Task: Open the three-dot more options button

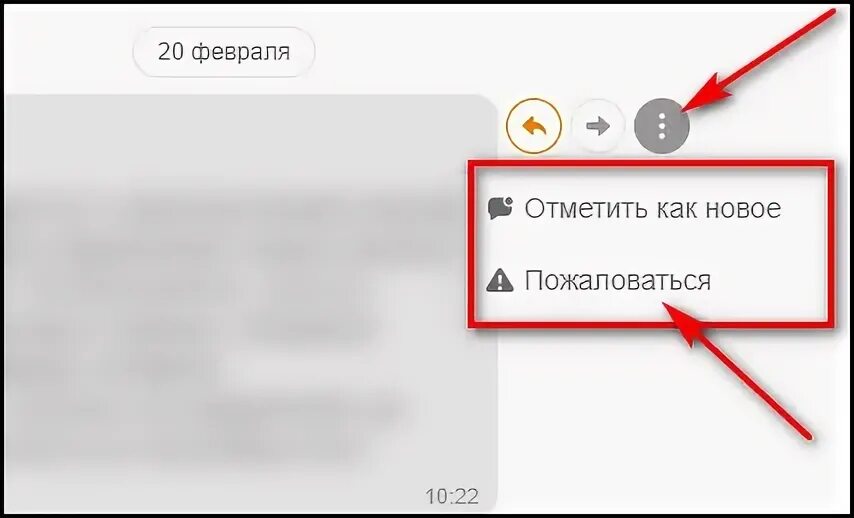Action: 662,126
